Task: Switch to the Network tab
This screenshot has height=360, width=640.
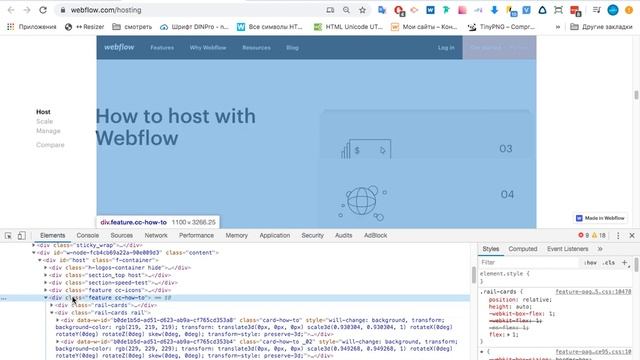Action: (x=156, y=236)
